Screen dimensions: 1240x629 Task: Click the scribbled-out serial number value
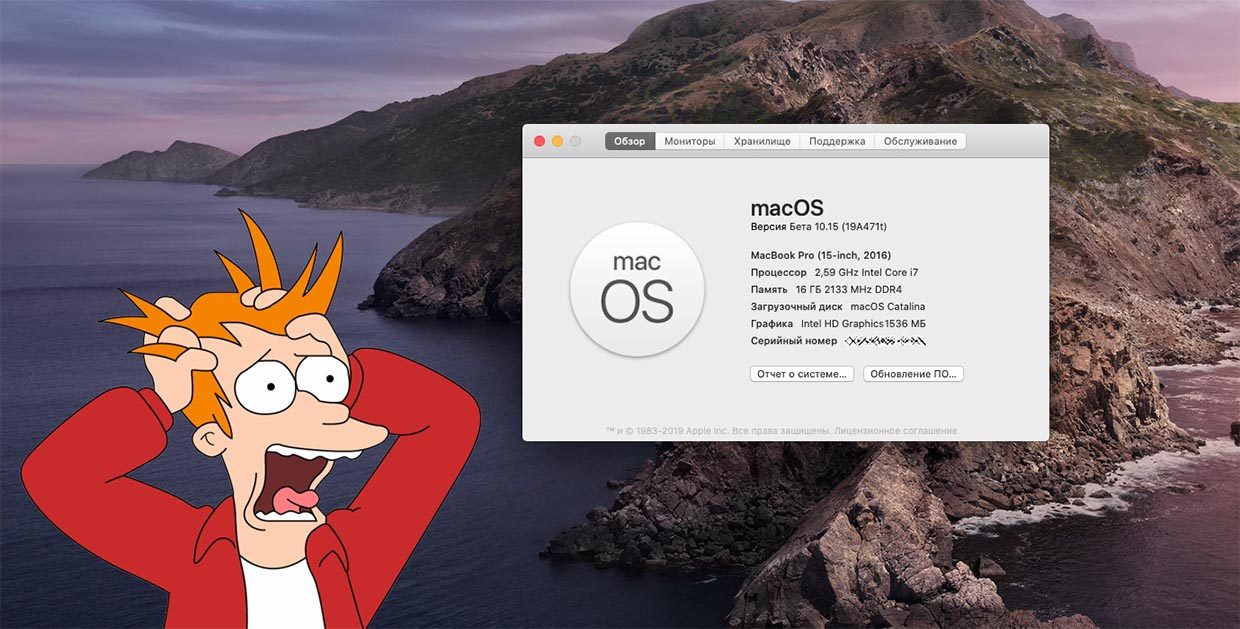point(886,341)
